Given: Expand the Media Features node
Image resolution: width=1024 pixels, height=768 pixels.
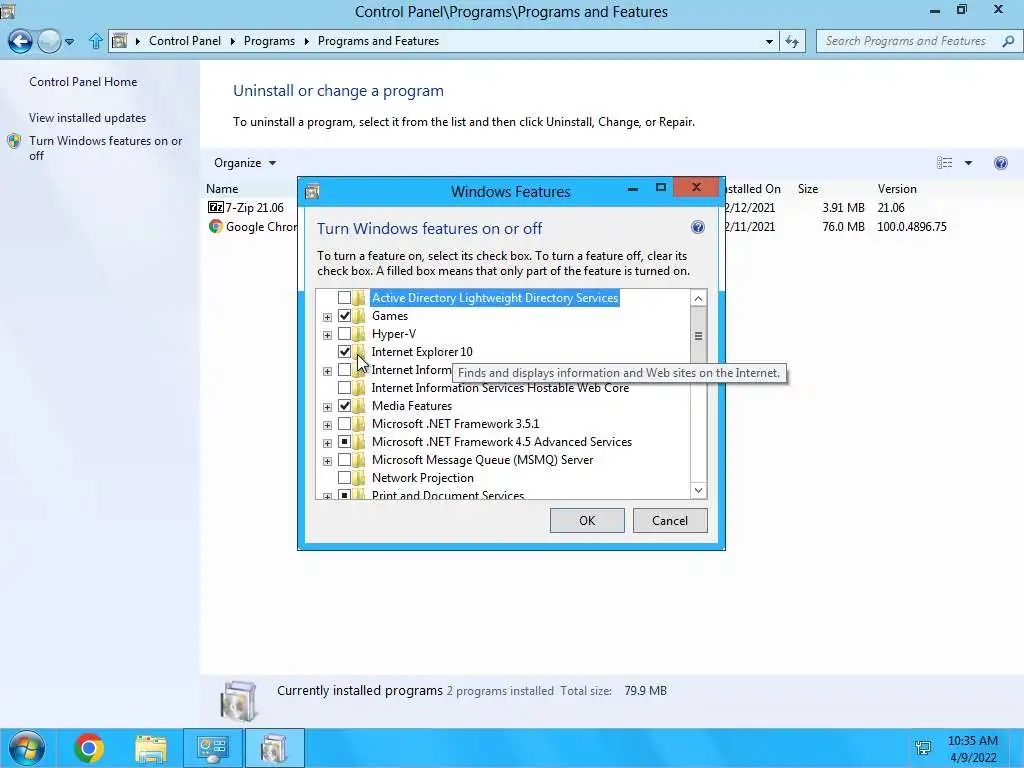Looking at the screenshot, I should pyautogui.click(x=327, y=407).
